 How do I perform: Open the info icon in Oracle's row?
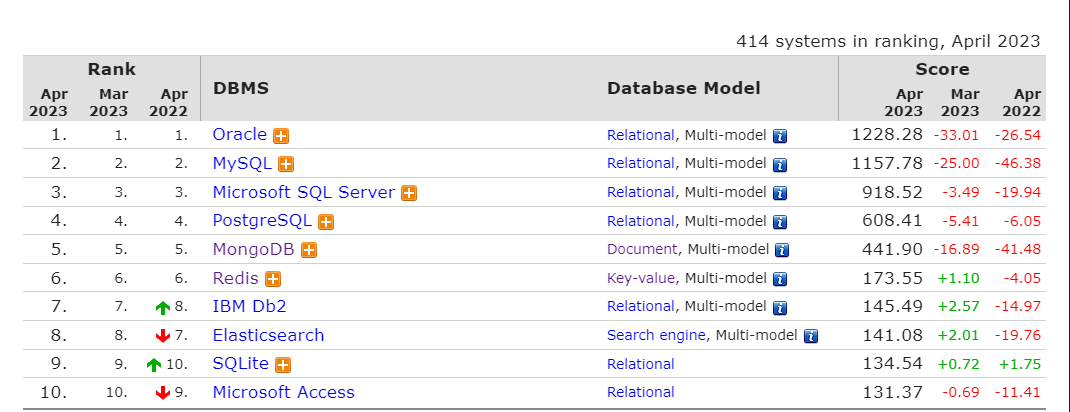pyautogui.click(x=780, y=136)
